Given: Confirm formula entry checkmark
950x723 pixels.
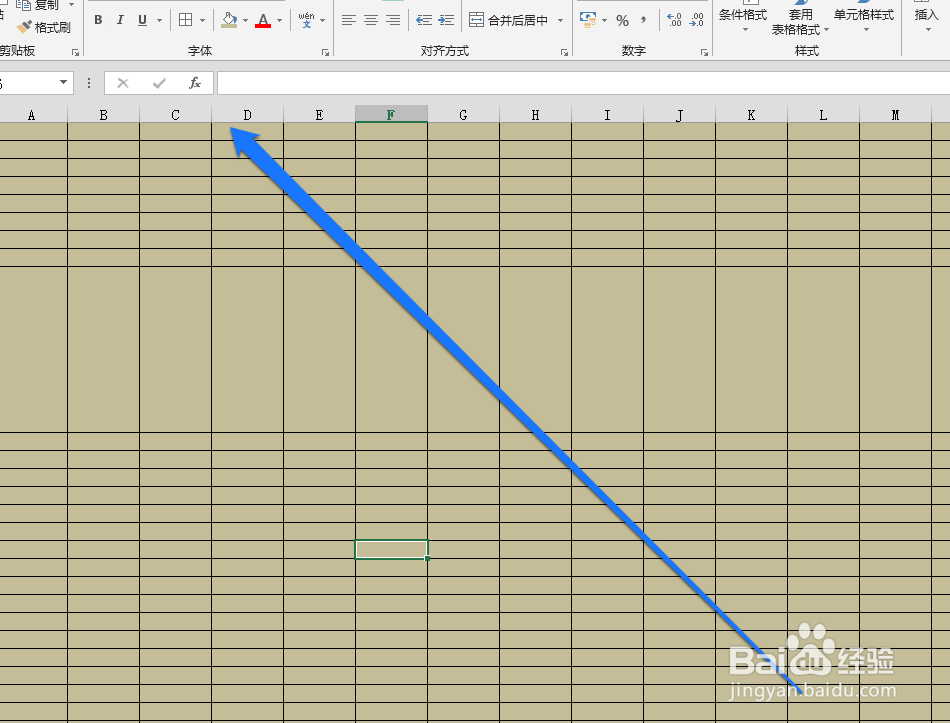Looking at the screenshot, I should point(159,83).
